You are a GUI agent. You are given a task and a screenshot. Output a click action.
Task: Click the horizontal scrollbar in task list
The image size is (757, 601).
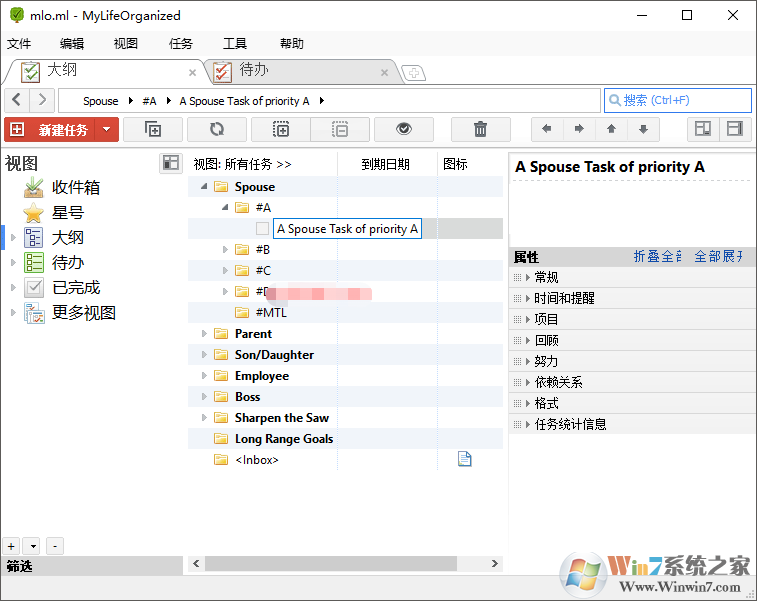click(x=331, y=563)
